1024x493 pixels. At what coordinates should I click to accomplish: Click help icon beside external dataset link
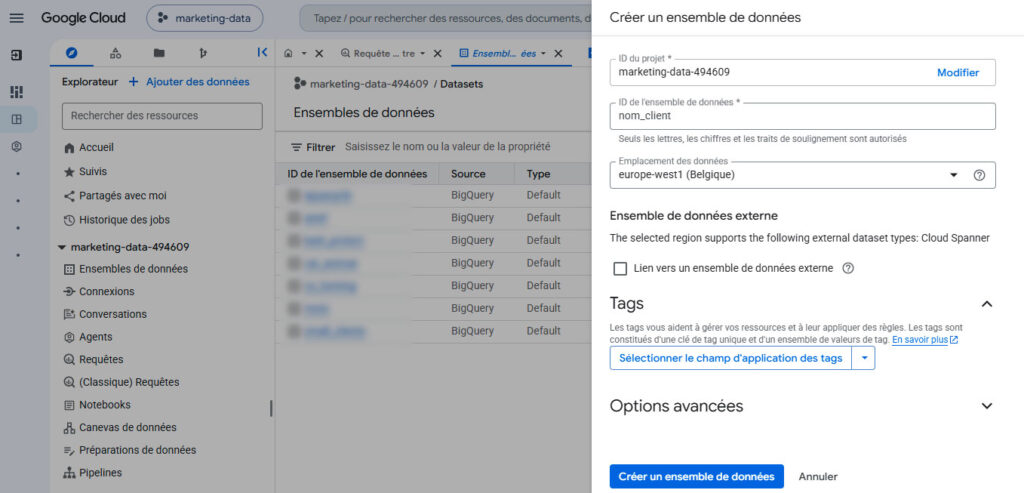coord(848,268)
